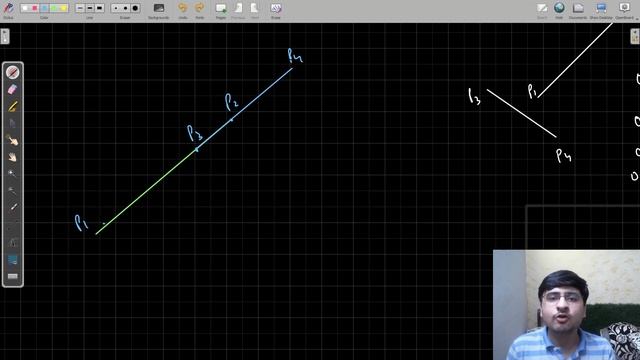The image size is (640, 360).
Task: Select the Scroll page hand tool
Action: 13,157
